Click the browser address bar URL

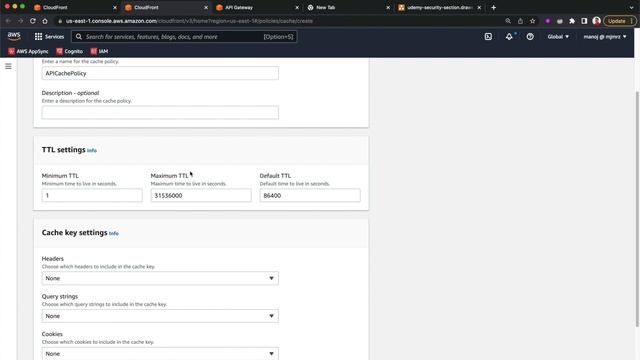tap(189, 21)
